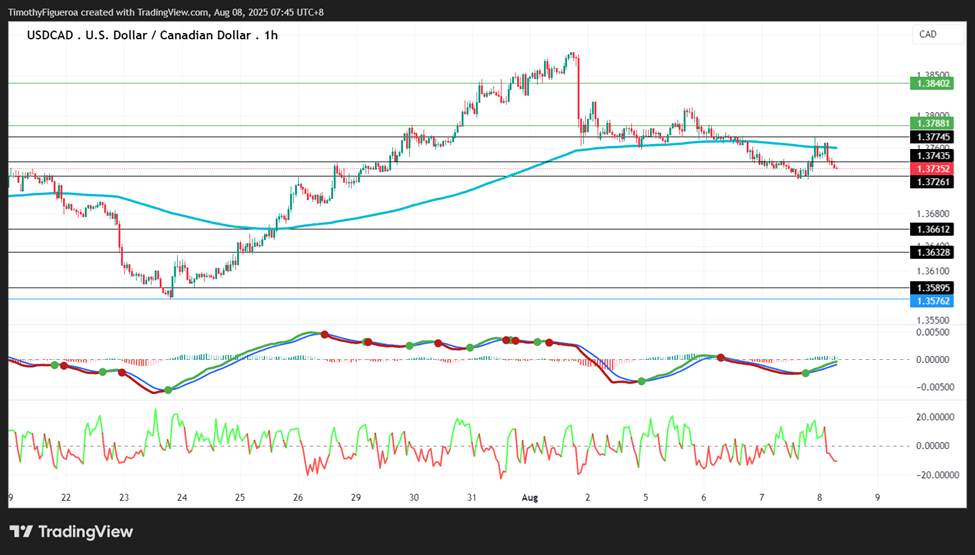Image resolution: width=975 pixels, height=555 pixels.
Task: Click the TradingView logo
Action: click(72, 532)
